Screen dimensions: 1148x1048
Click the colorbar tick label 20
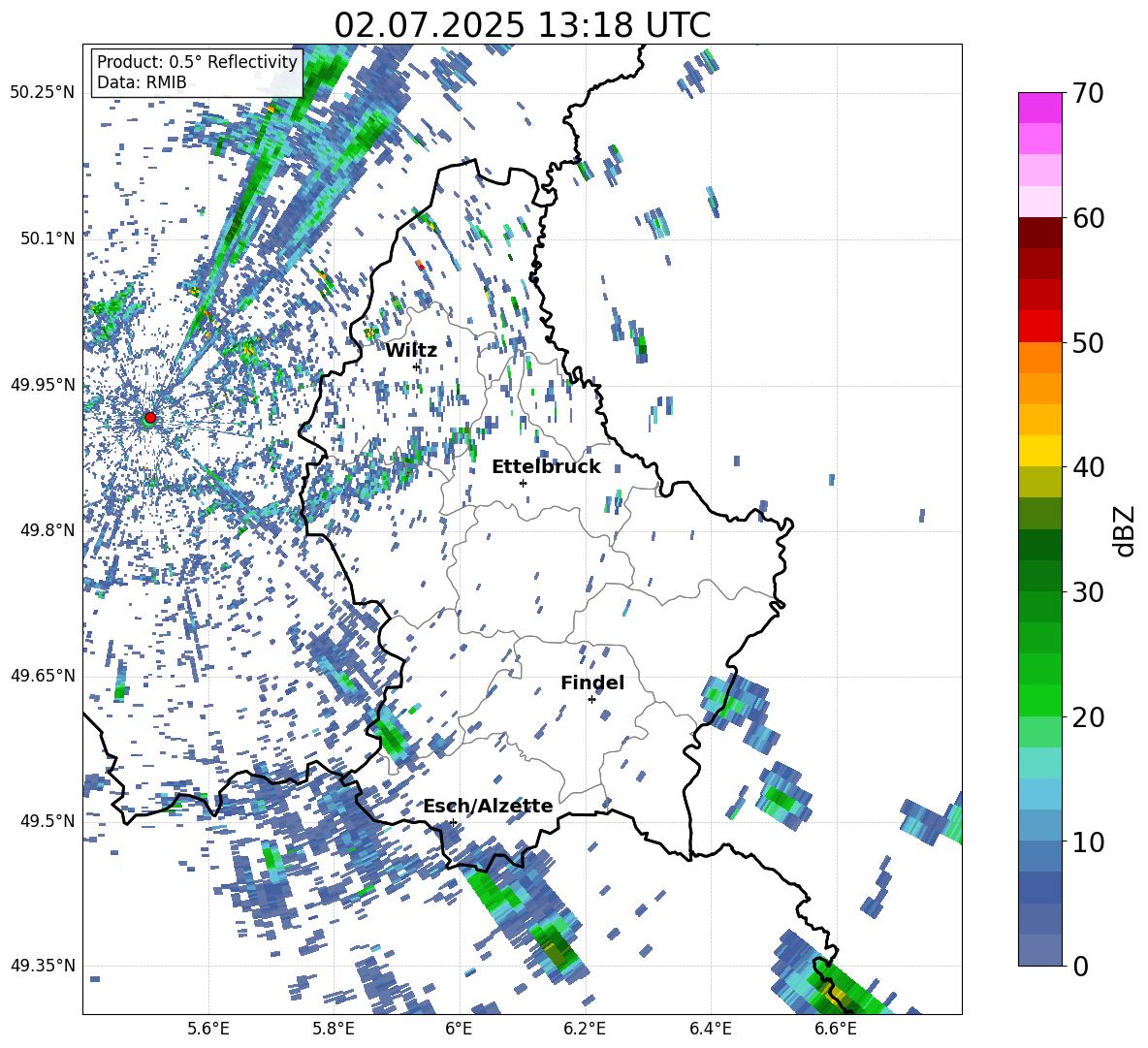[x=1088, y=717]
